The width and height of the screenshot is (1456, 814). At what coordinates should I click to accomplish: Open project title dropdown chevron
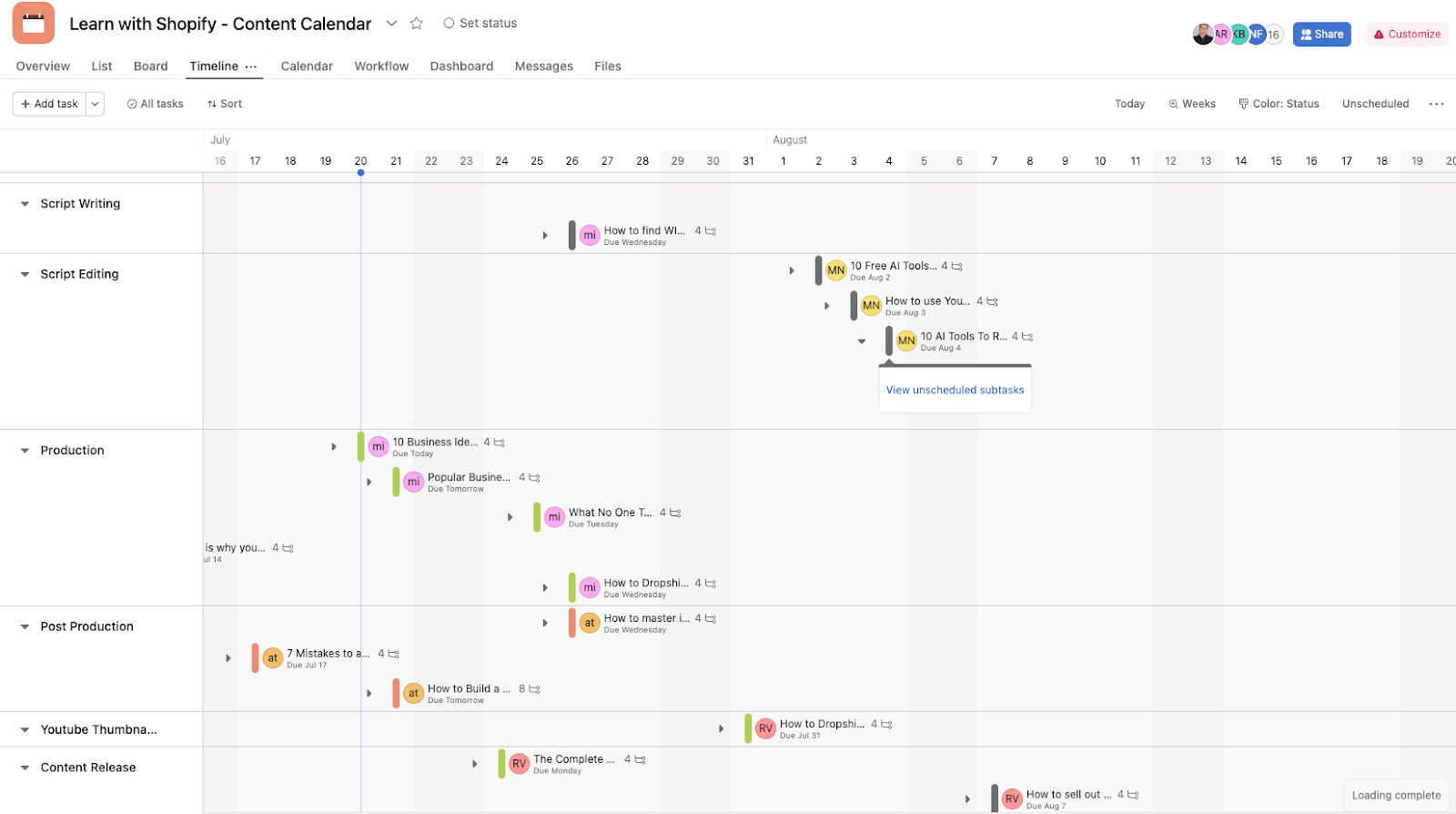(x=391, y=24)
